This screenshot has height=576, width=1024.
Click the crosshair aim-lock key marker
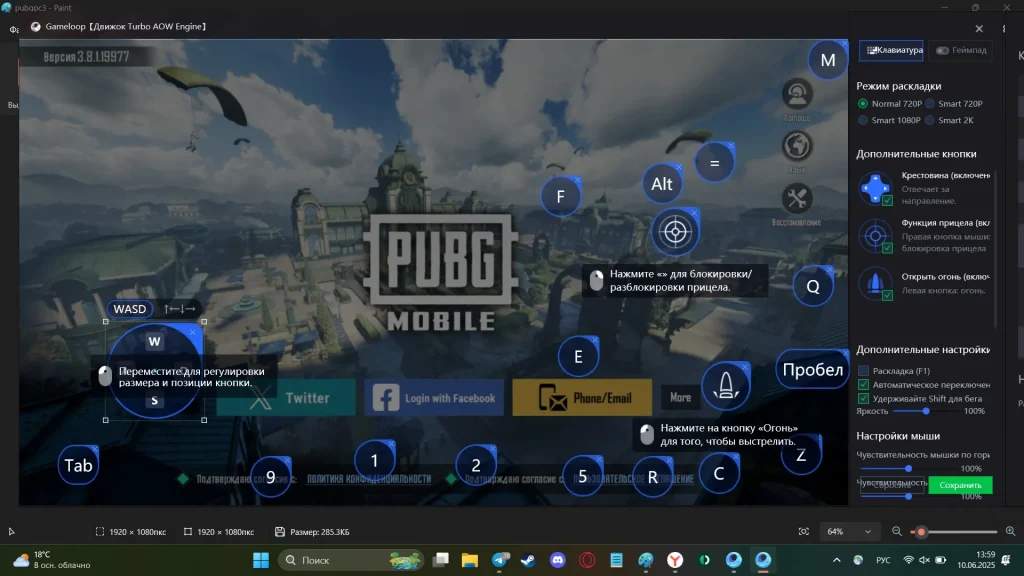675,232
